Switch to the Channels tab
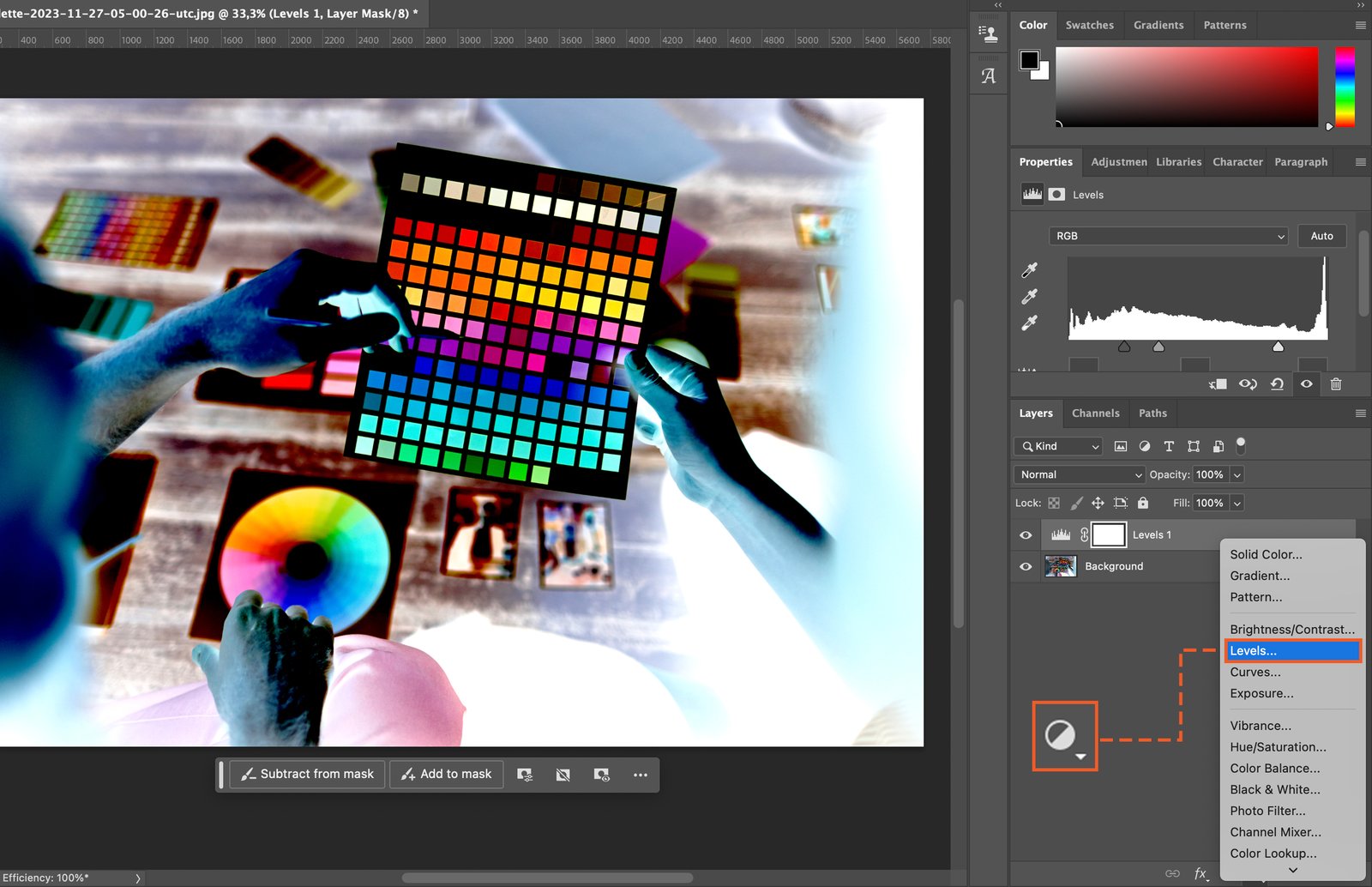The height and width of the screenshot is (887, 1372). [x=1095, y=413]
